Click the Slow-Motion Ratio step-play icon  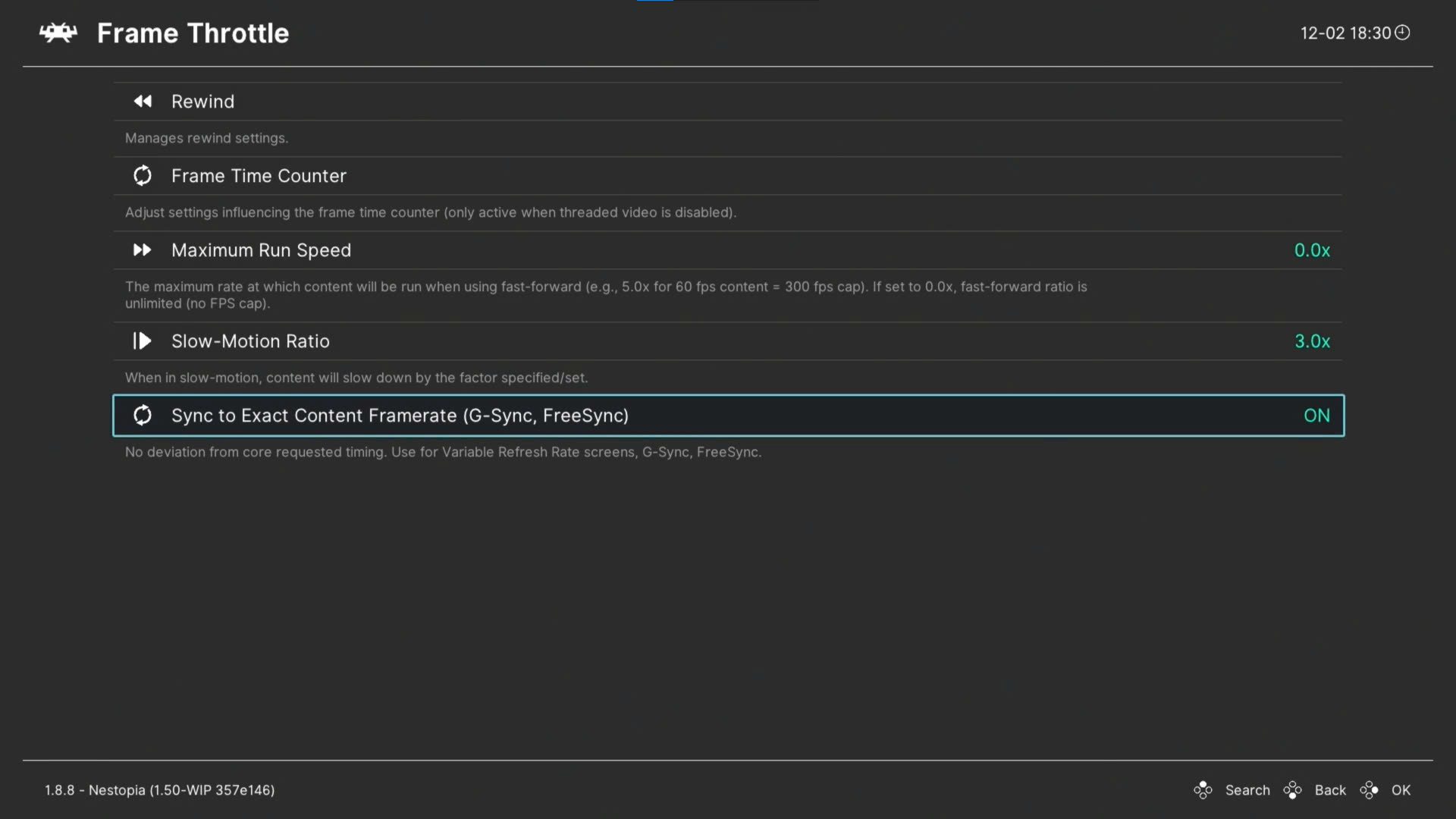(x=143, y=341)
